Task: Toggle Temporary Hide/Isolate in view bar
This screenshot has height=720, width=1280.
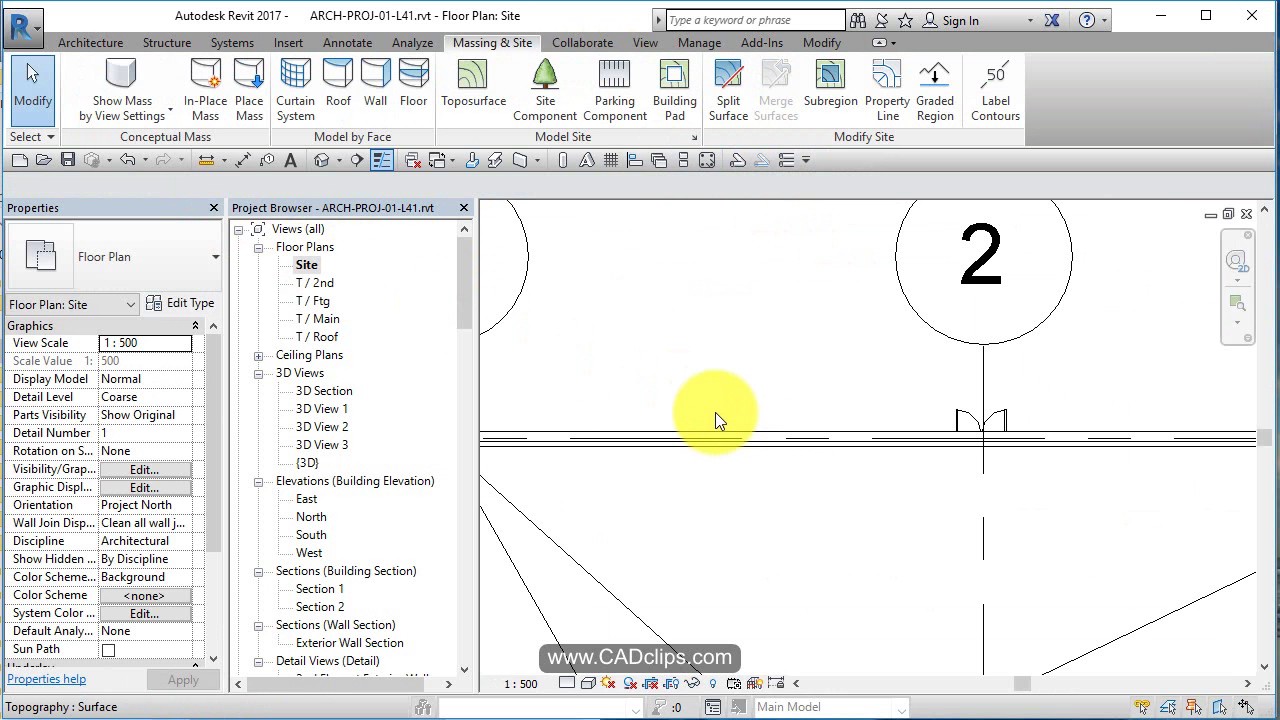Action: tap(692, 683)
